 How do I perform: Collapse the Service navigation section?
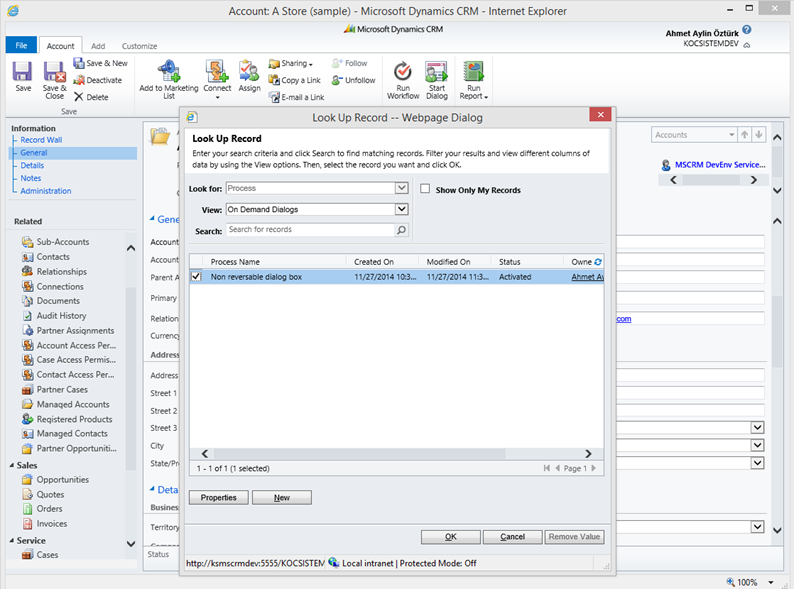coord(12,541)
